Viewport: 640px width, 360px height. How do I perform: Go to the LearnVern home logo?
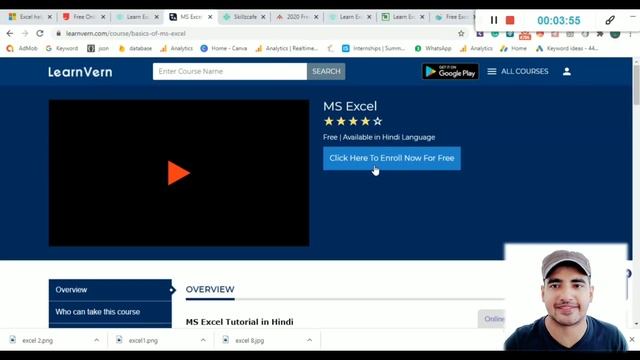[x=80, y=72]
